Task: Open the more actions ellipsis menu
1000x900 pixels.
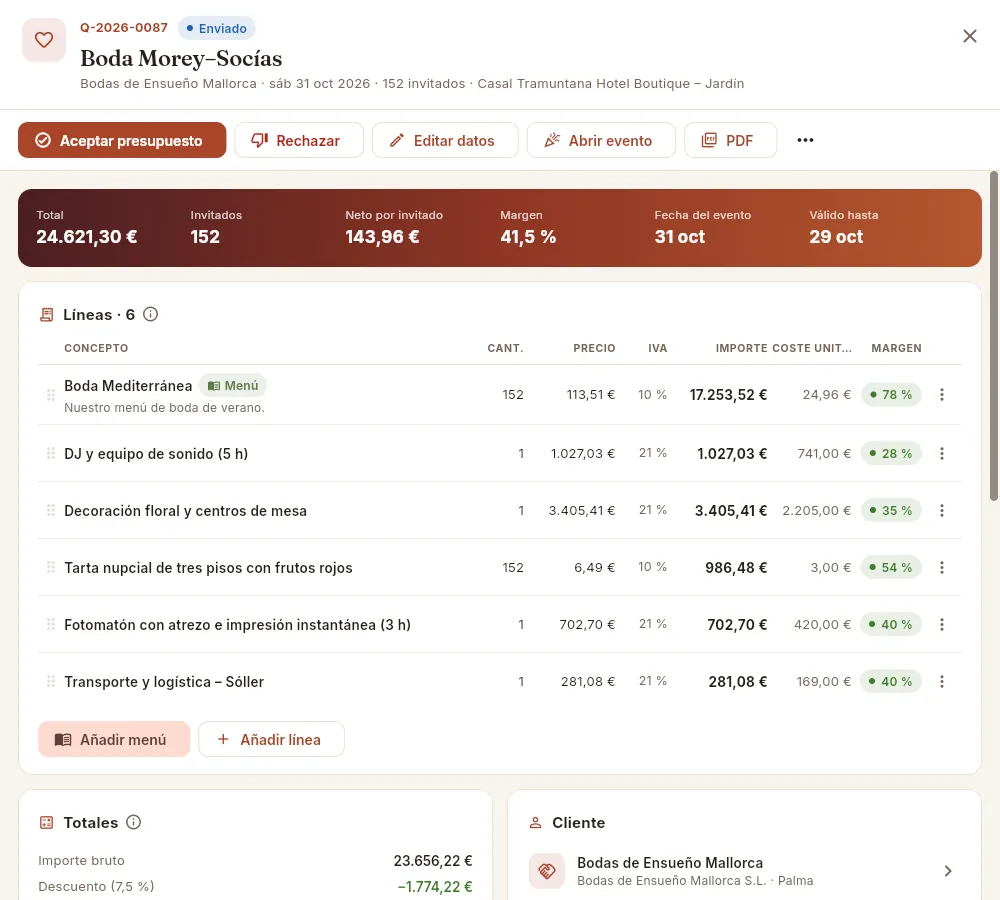Action: tap(805, 140)
